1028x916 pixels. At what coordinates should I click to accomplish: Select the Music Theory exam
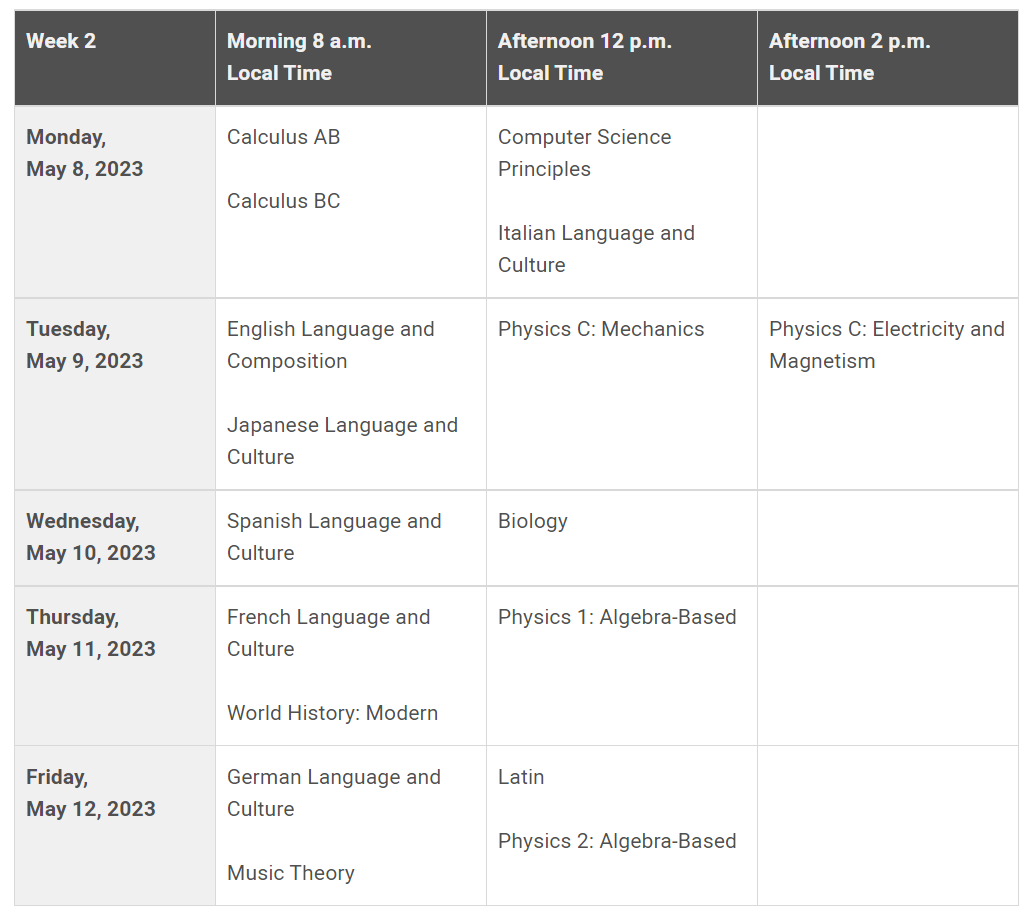290,873
